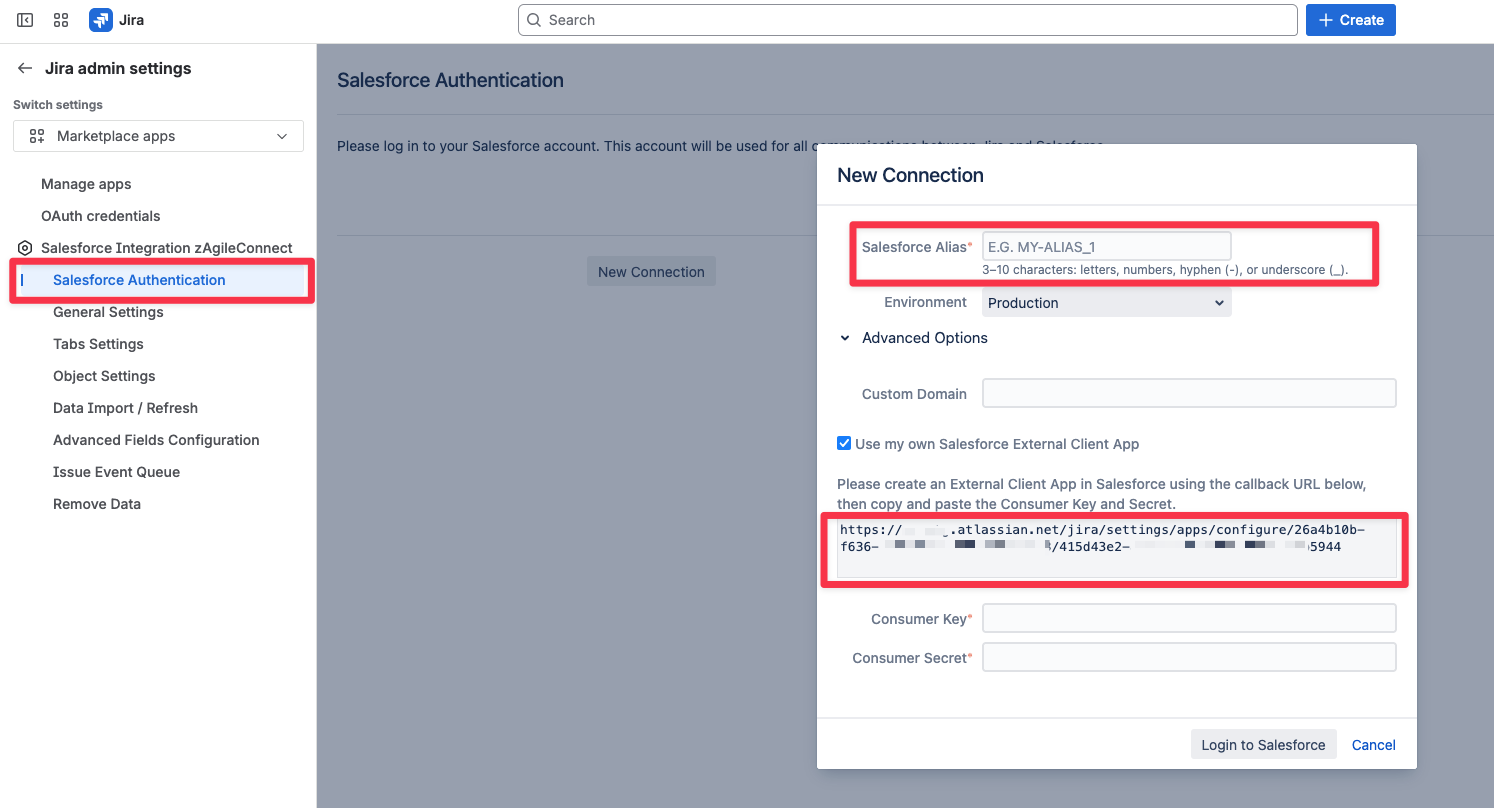Focus the Salesforce Alias field

1107,246
